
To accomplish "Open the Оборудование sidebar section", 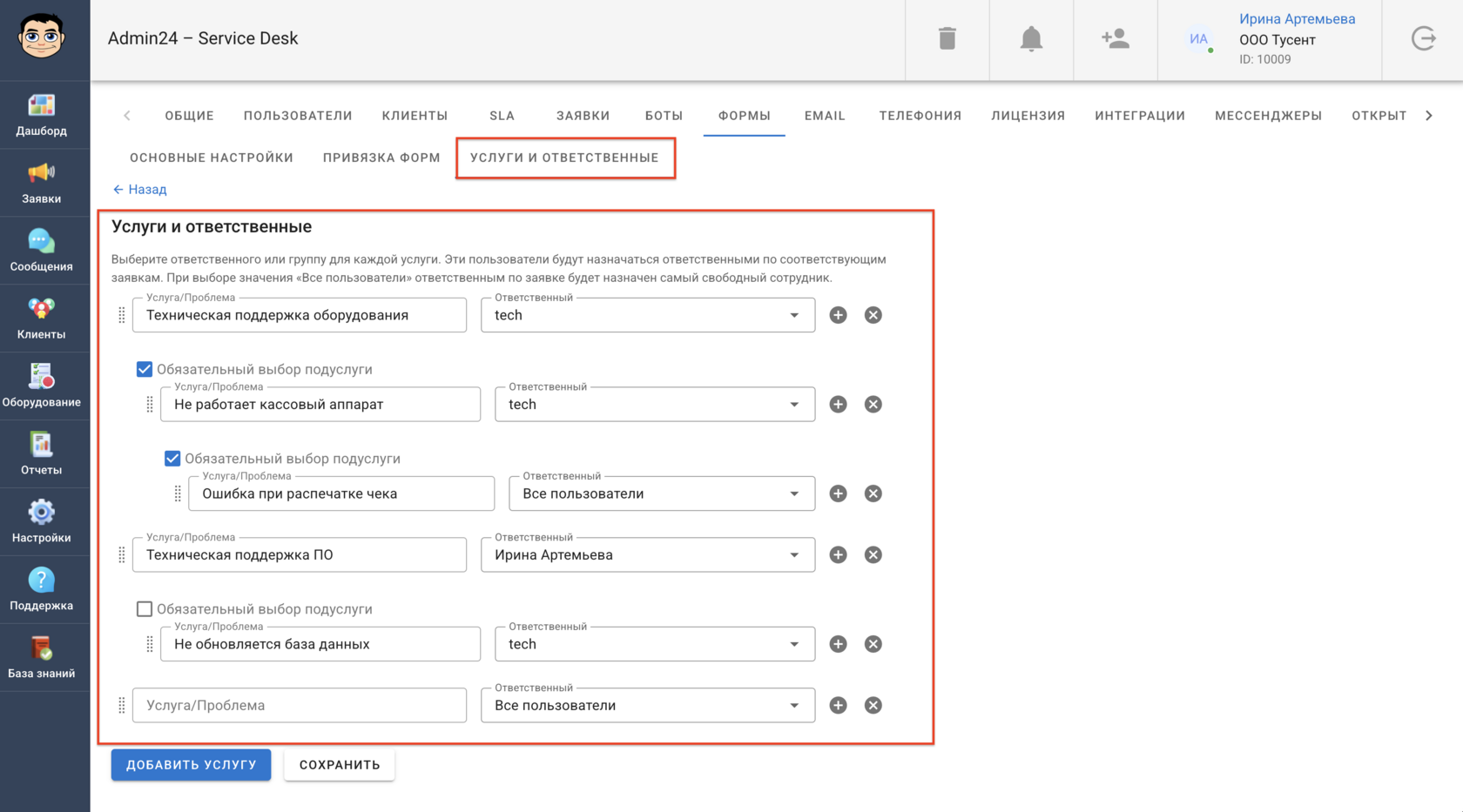I will (41, 386).
